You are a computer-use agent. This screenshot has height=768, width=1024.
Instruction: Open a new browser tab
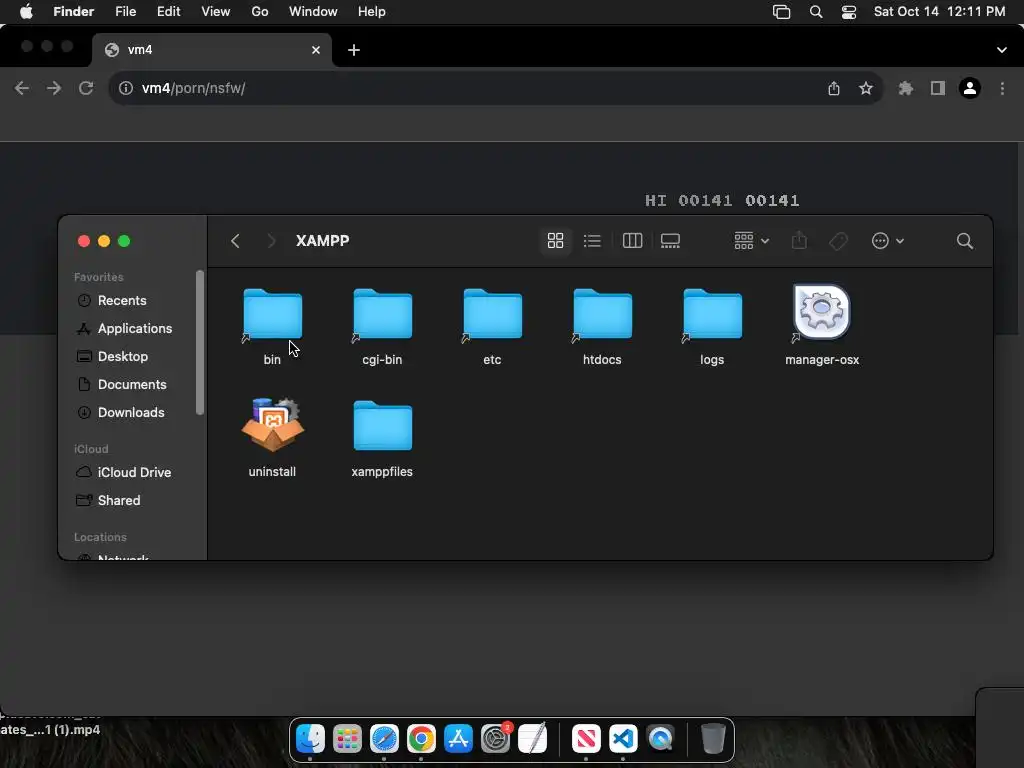coord(354,50)
